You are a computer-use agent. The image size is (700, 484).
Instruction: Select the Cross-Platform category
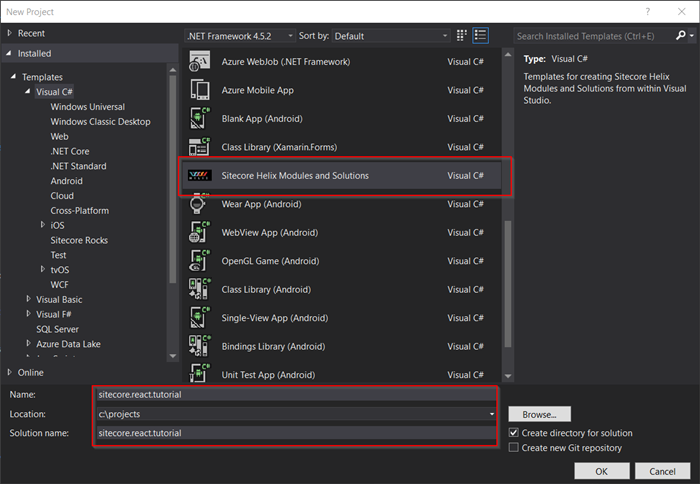[79, 210]
